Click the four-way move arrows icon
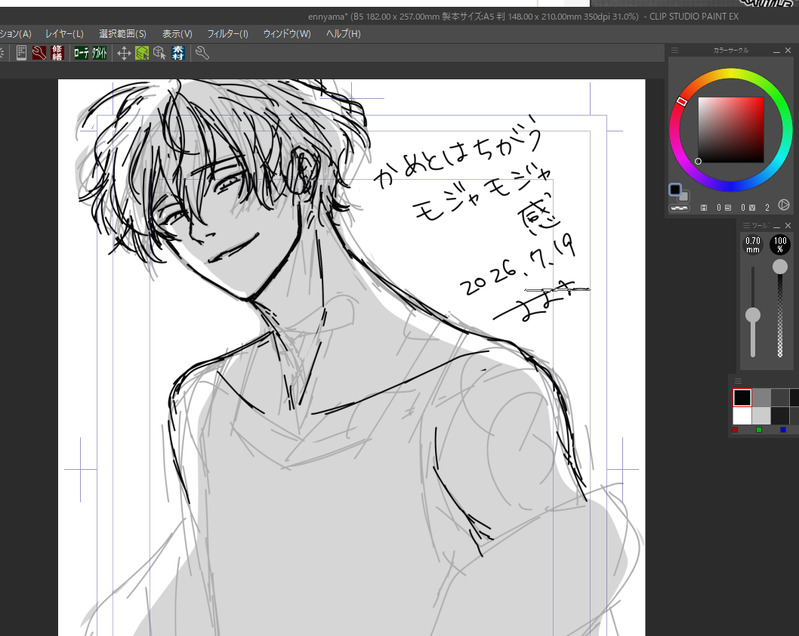 click(x=124, y=53)
